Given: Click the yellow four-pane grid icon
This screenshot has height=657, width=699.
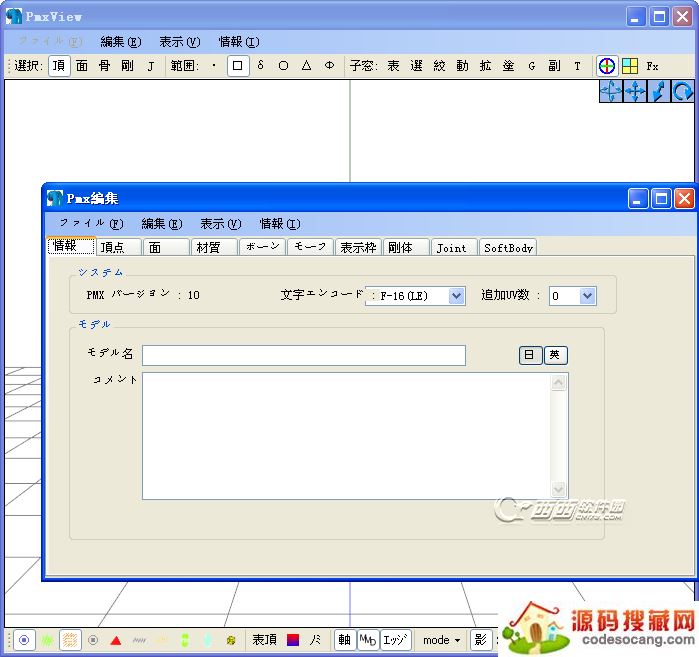Looking at the screenshot, I should tap(630, 66).
